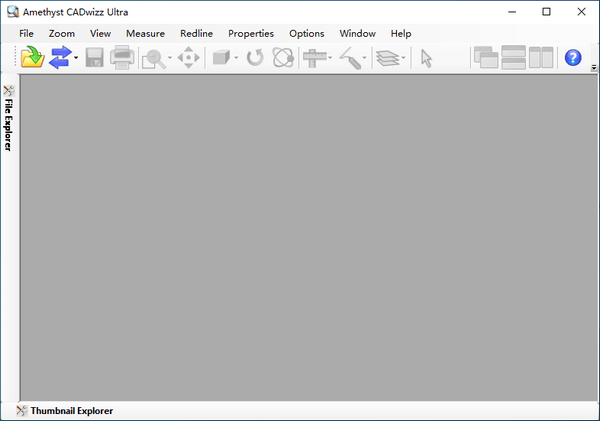The image size is (600, 421).
Task: Click the rotate circular arrow icon
Action: (255, 58)
